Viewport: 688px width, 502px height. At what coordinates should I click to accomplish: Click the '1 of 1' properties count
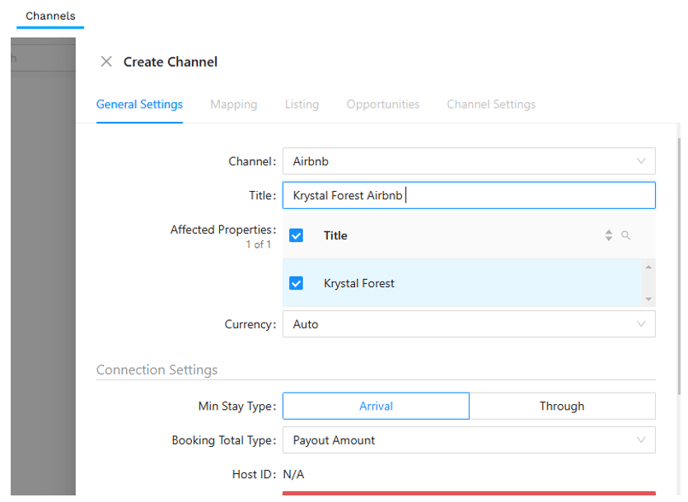pos(258,244)
